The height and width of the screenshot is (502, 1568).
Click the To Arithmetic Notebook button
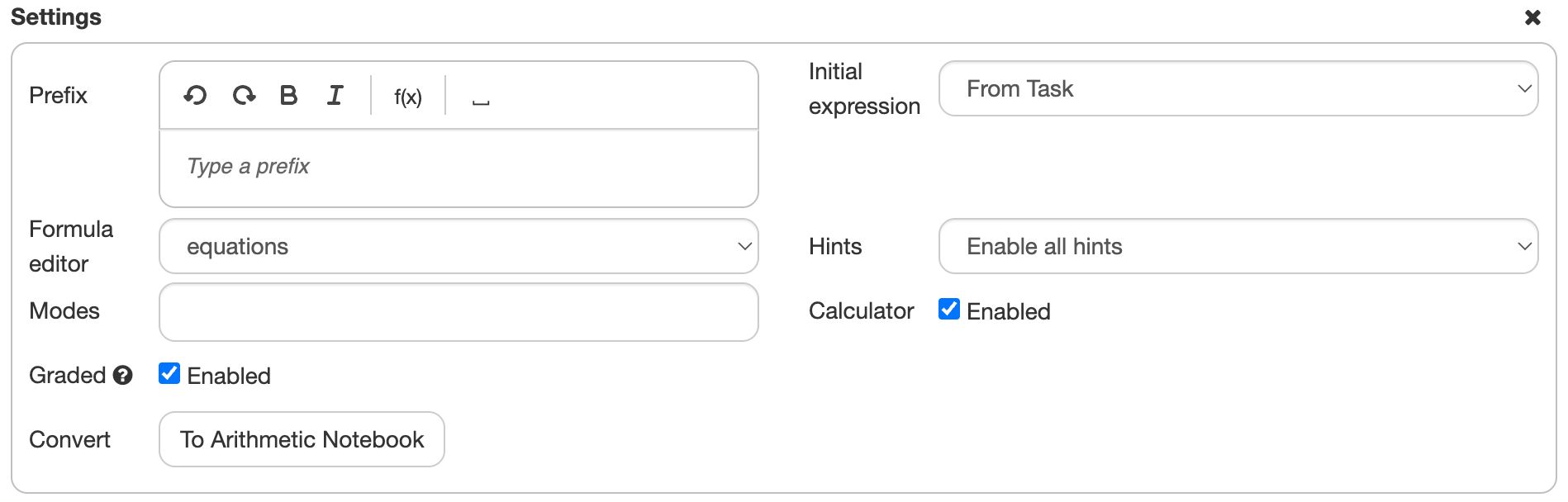(x=301, y=439)
